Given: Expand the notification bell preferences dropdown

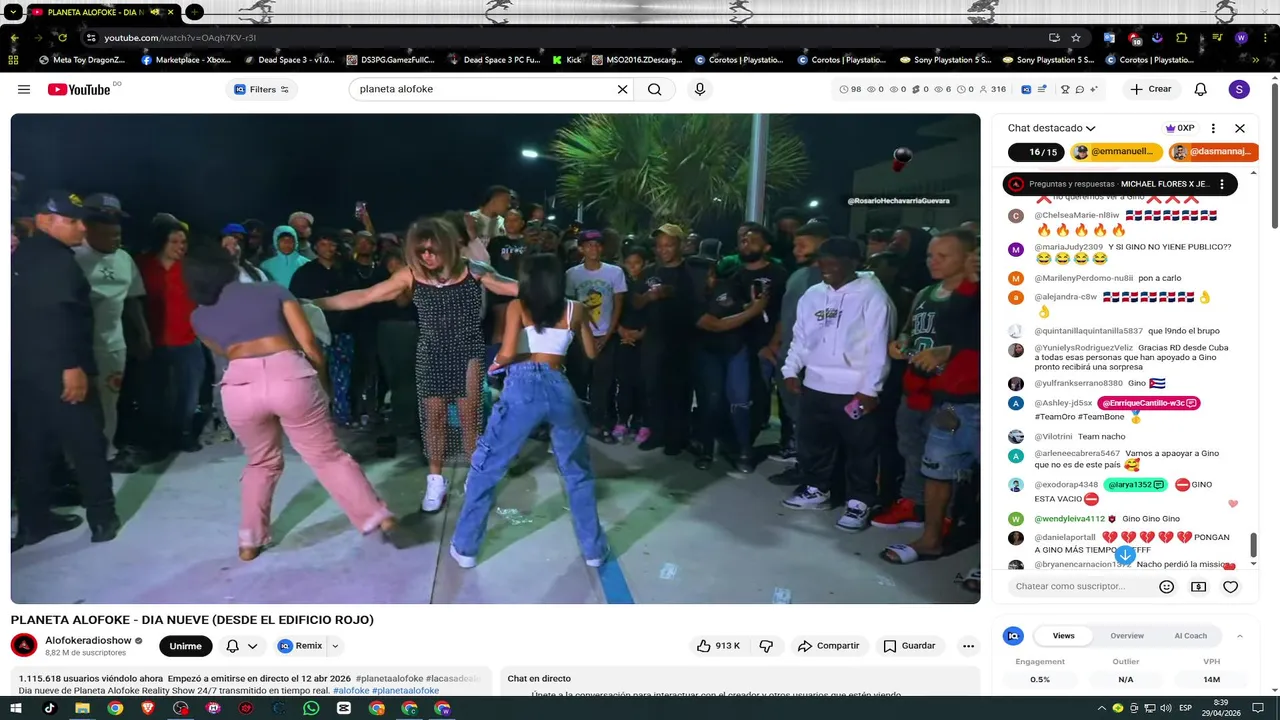Looking at the screenshot, I should (x=253, y=646).
